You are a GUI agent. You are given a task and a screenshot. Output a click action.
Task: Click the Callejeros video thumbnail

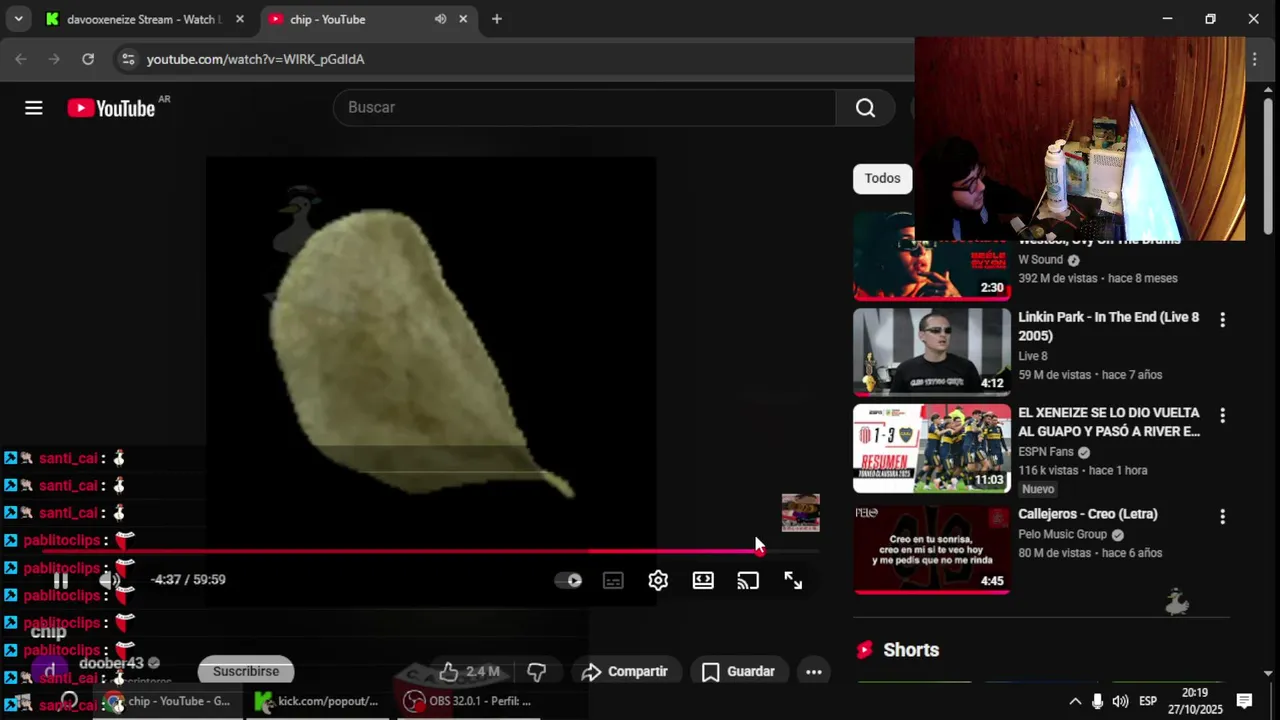pos(932,549)
